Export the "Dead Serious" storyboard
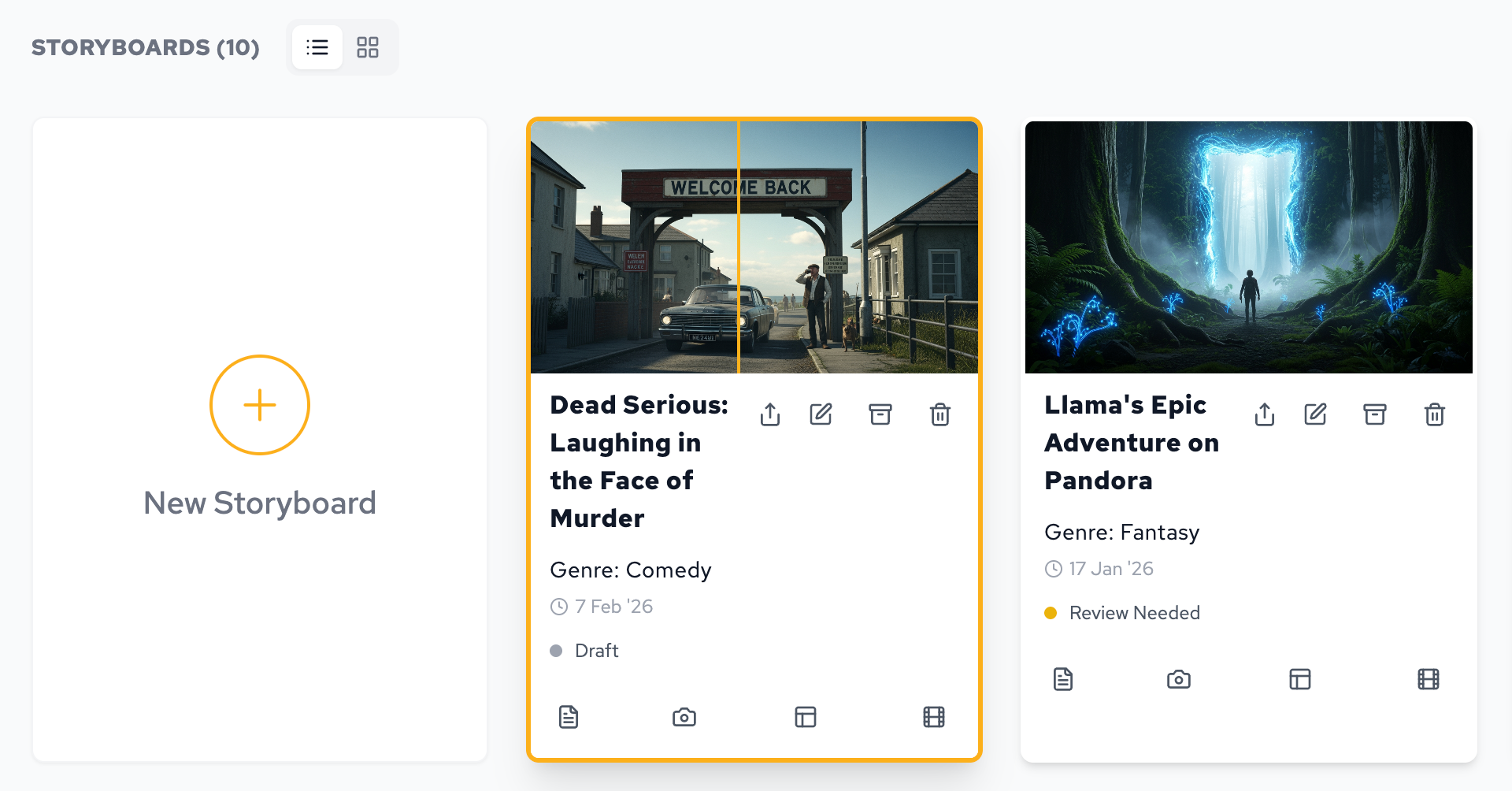This screenshot has height=791, width=1512. (x=770, y=414)
